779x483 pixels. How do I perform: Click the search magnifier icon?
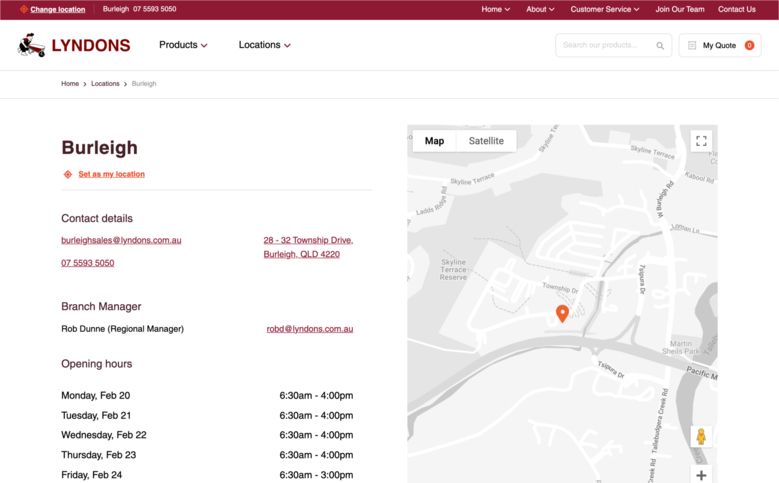tap(660, 46)
